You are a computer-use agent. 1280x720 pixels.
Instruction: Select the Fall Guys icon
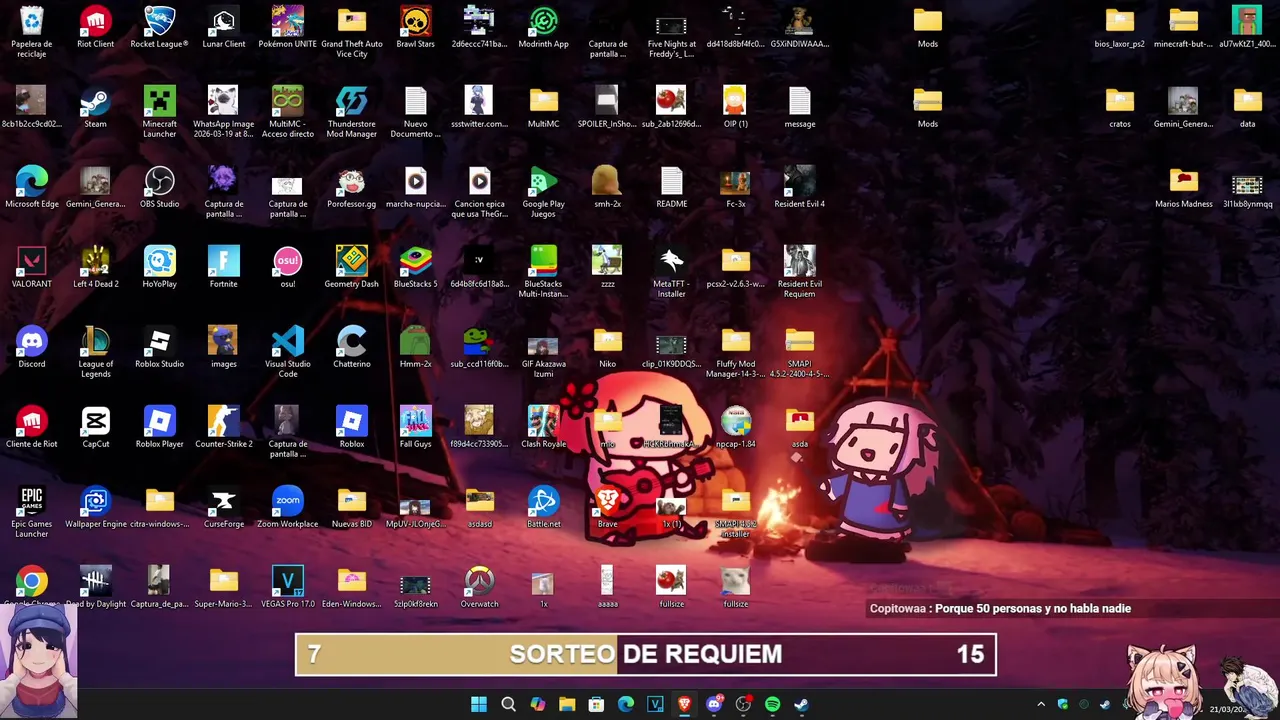(x=415, y=427)
